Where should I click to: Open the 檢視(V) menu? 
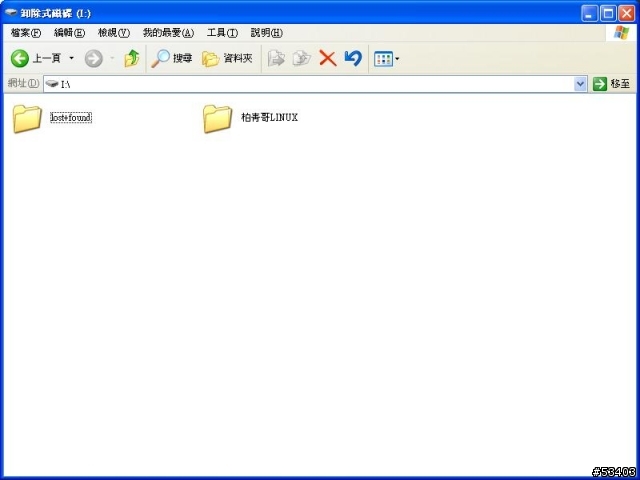click(114, 33)
